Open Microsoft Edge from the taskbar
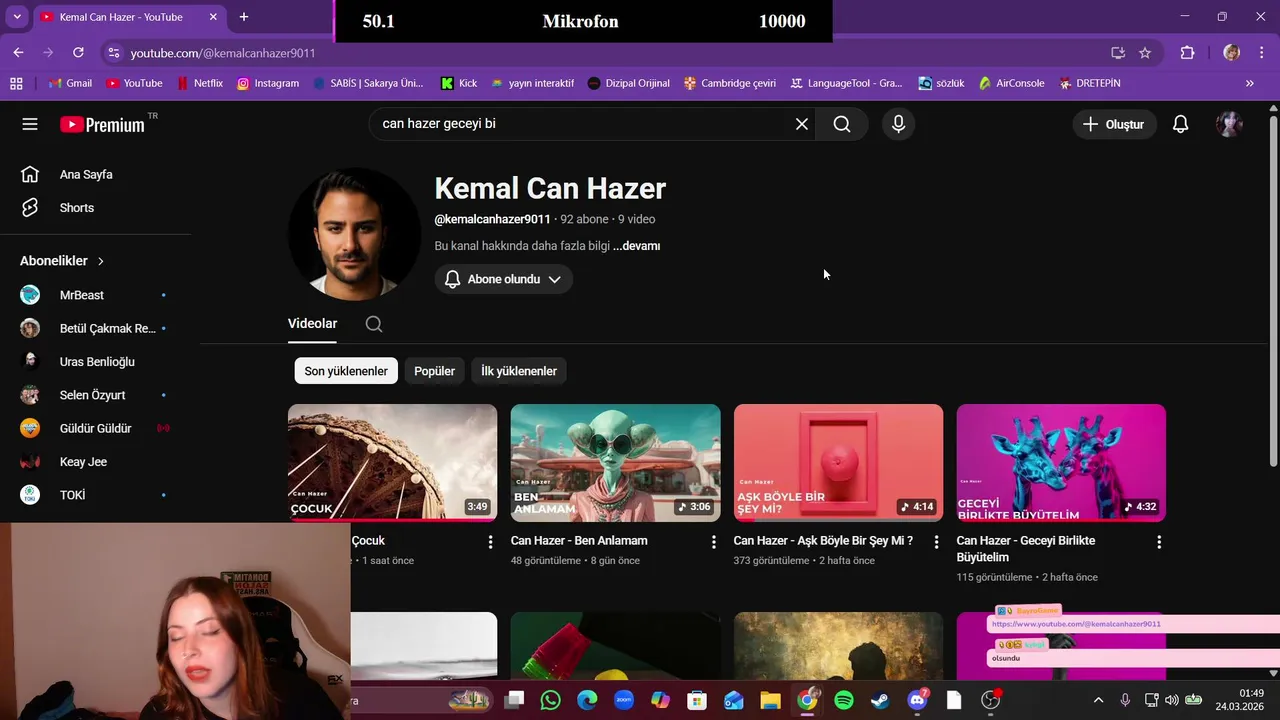Image resolution: width=1280 pixels, height=720 pixels. click(587, 700)
